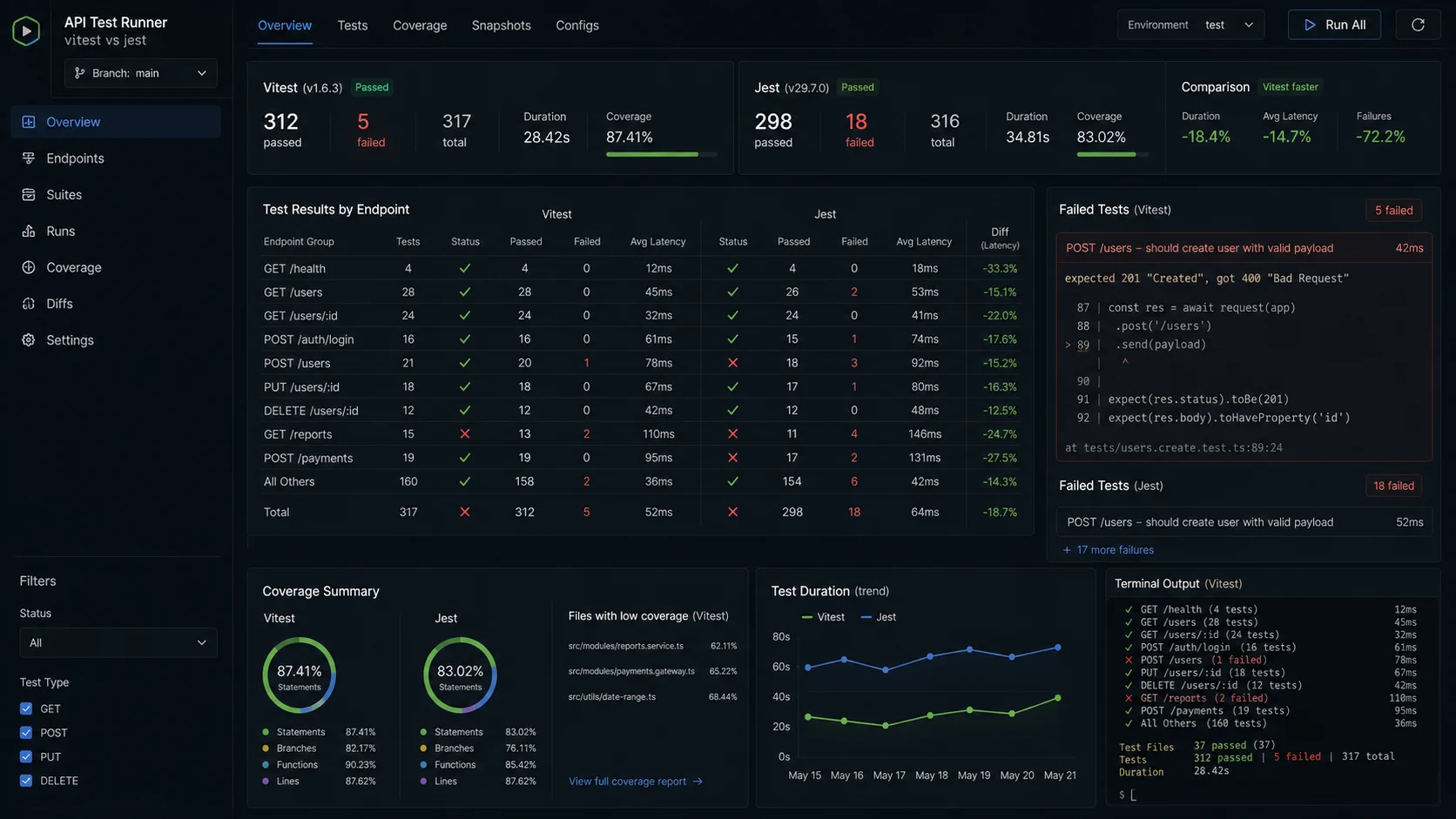Screen dimensions: 1456x819
Task: Click the Vitest faster badge in Comparison
Action: tap(1291, 87)
